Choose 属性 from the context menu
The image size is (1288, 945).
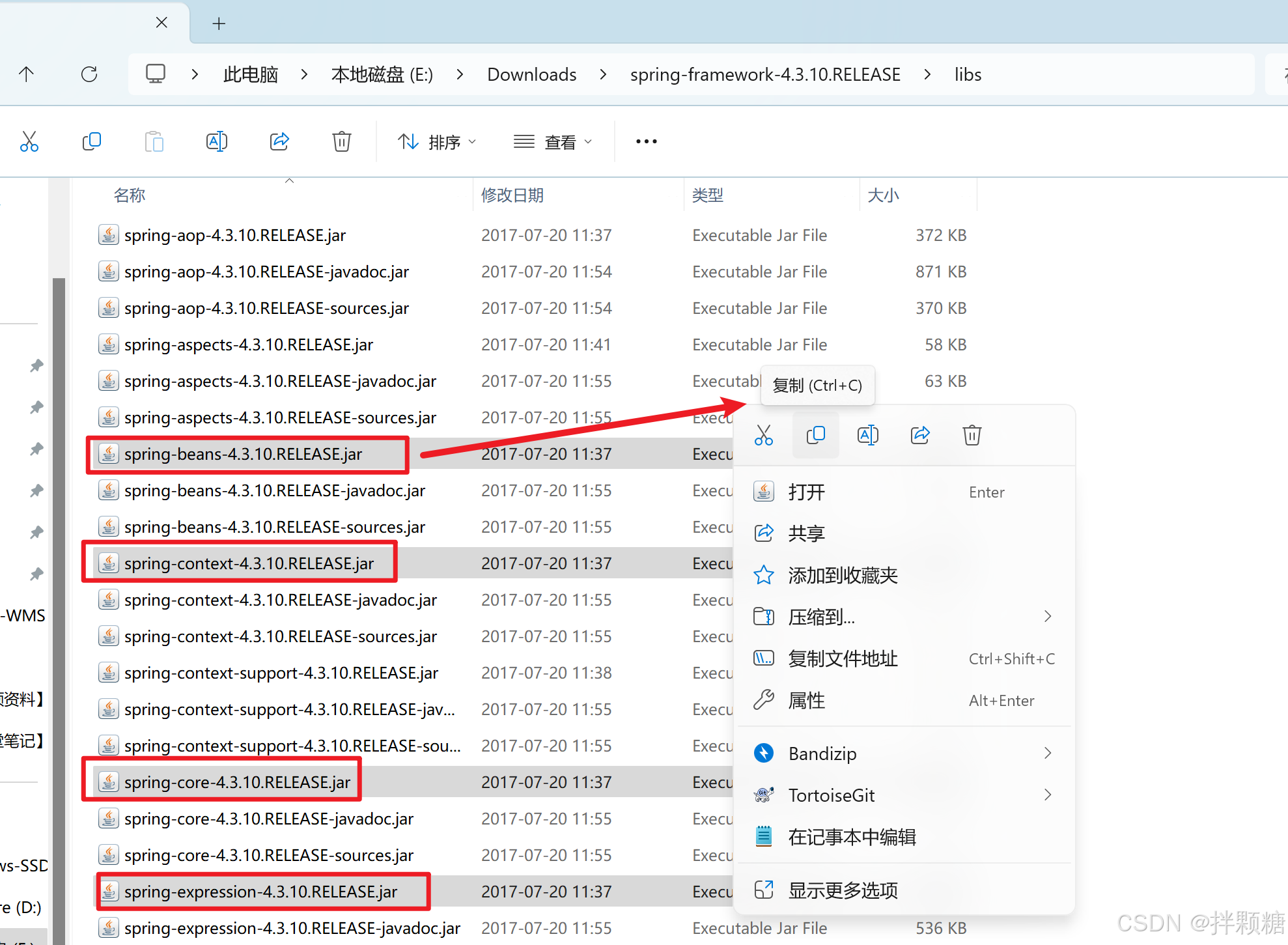tap(806, 701)
